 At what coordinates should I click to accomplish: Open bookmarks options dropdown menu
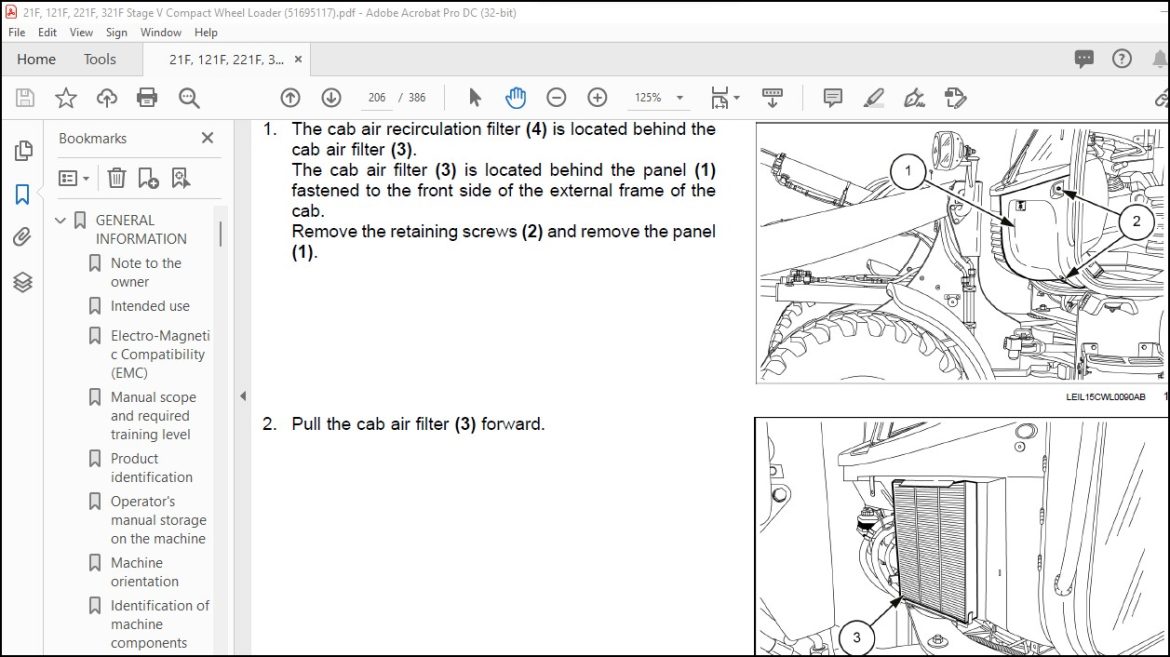(74, 178)
